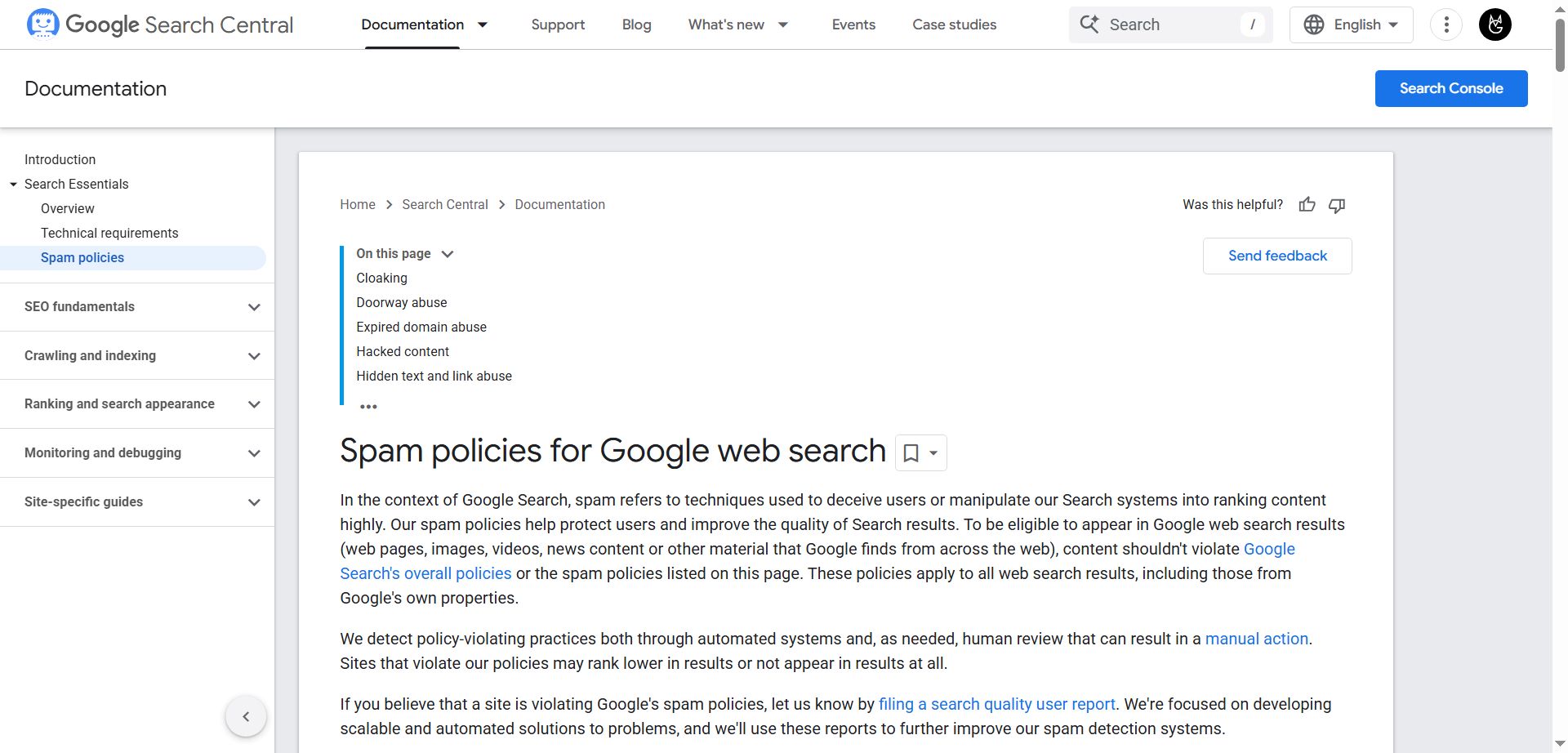Click the search sparkle magnifier icon
Screen dimensions: 1568x753
(x=1089, y=24)
